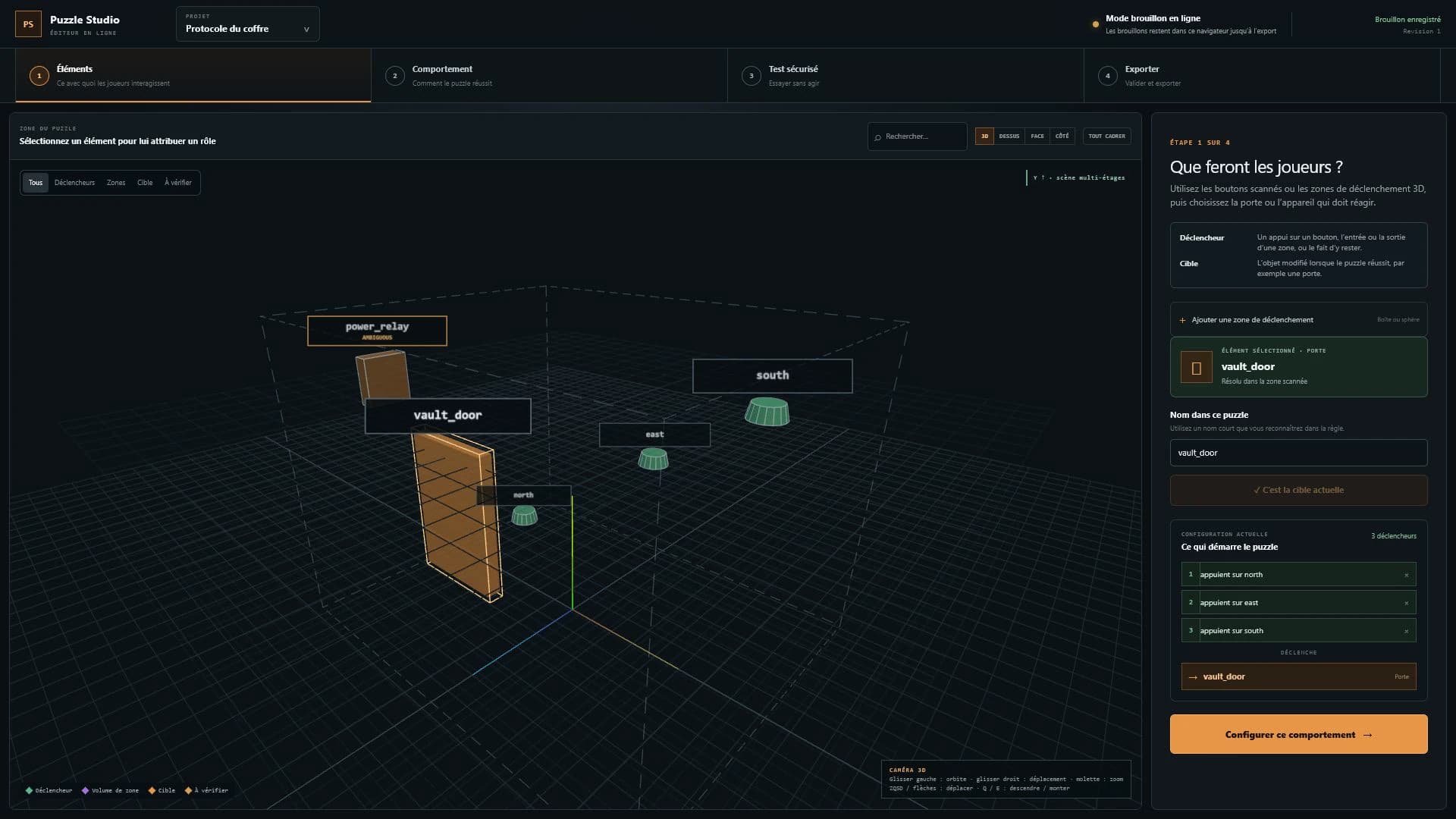Open the Protocole du coffre project dropdown
Image resolution: width=1456 pixels, height=819 pixels.
[x=247, y=24]
